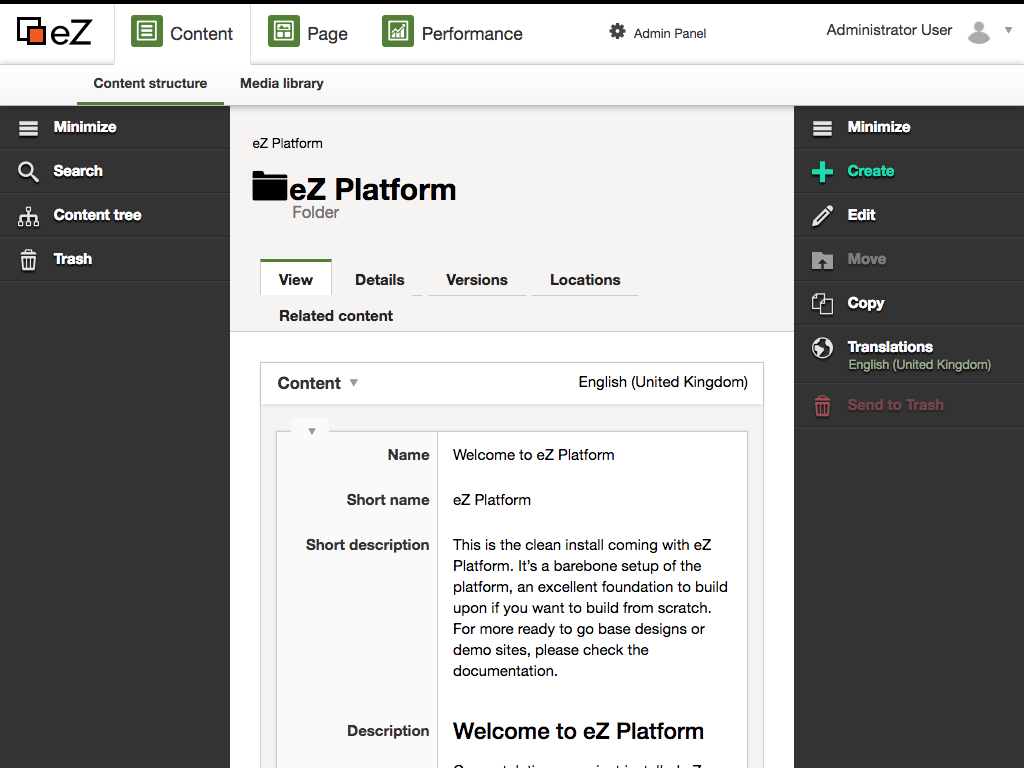Click the user avatar thumbnail
The height and width of the screenshot is (768, 1024).
tap(976, 30)
